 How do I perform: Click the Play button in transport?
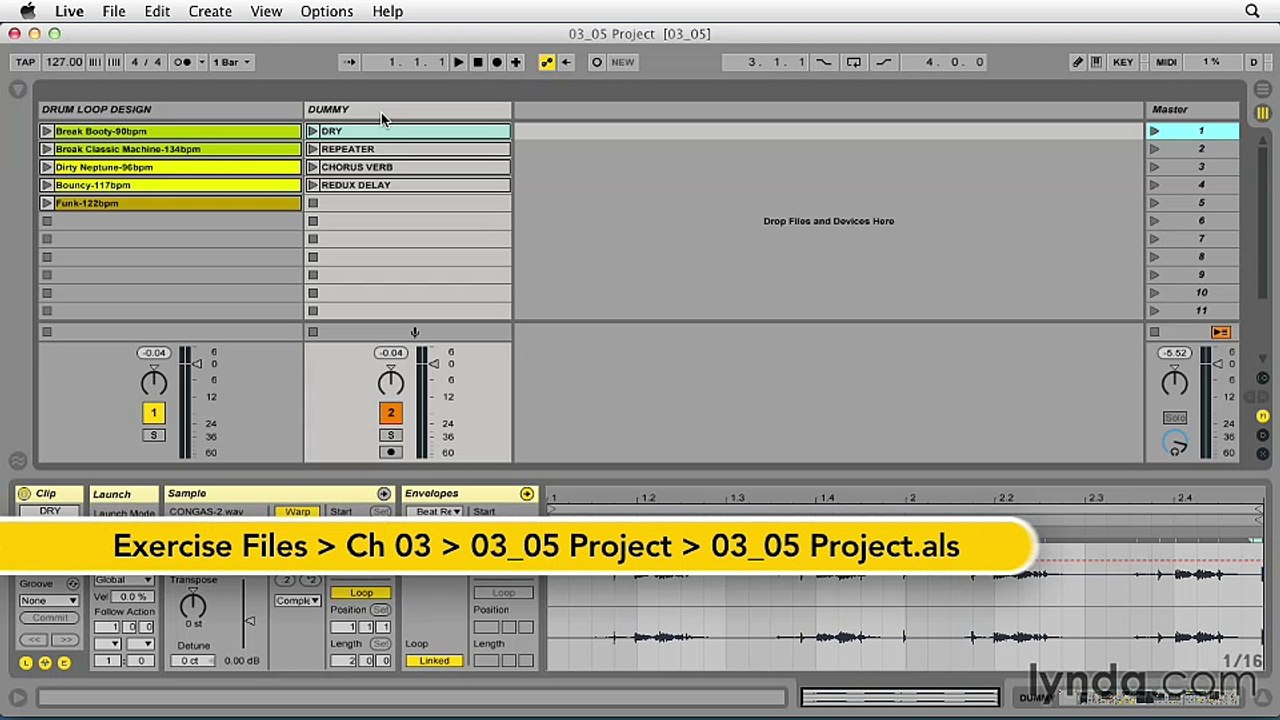point(458,62)
